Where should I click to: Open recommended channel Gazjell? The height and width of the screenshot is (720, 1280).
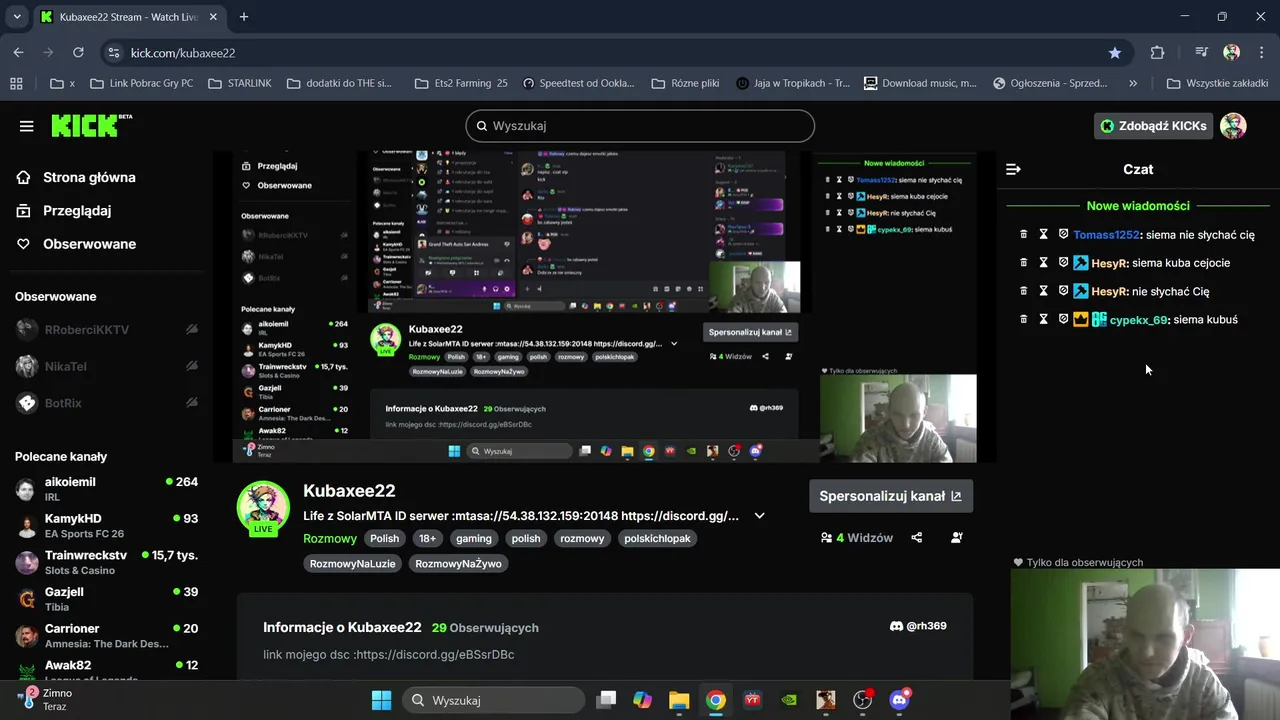tap(106, 599)
